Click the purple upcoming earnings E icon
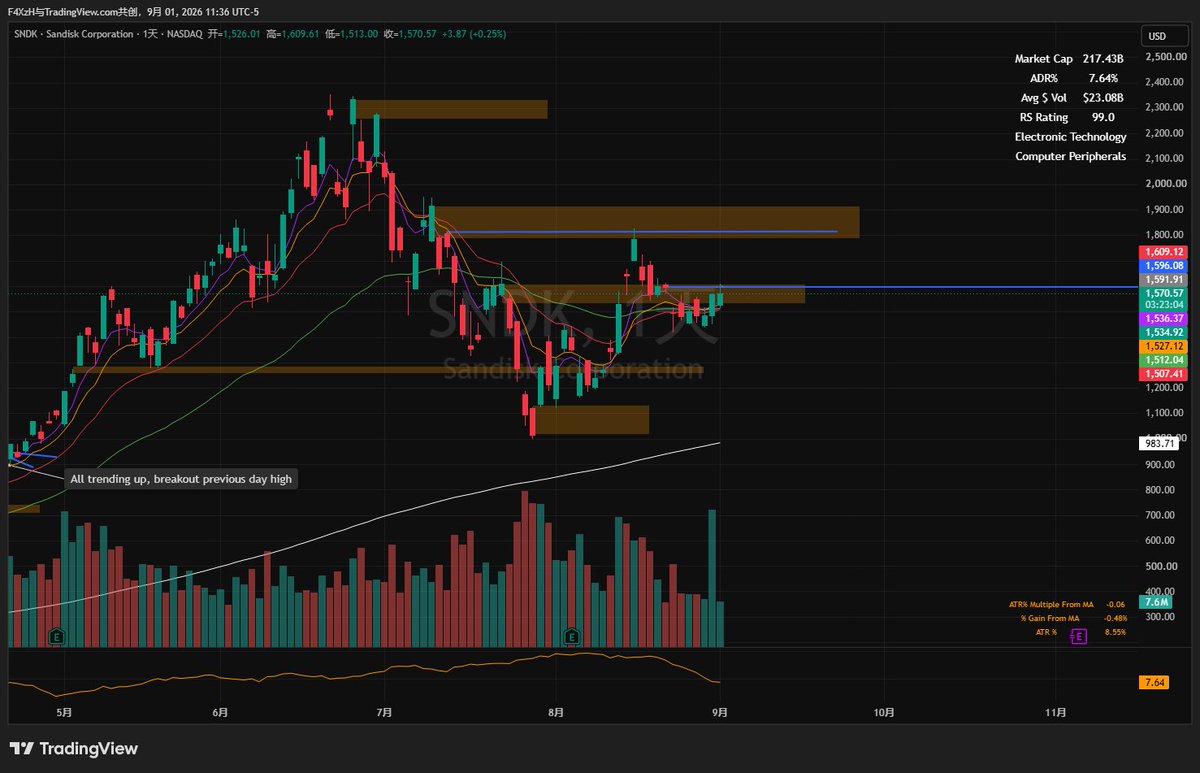Image resolution: width=1200 pixels, height=773 pixels. [1079, 635]
